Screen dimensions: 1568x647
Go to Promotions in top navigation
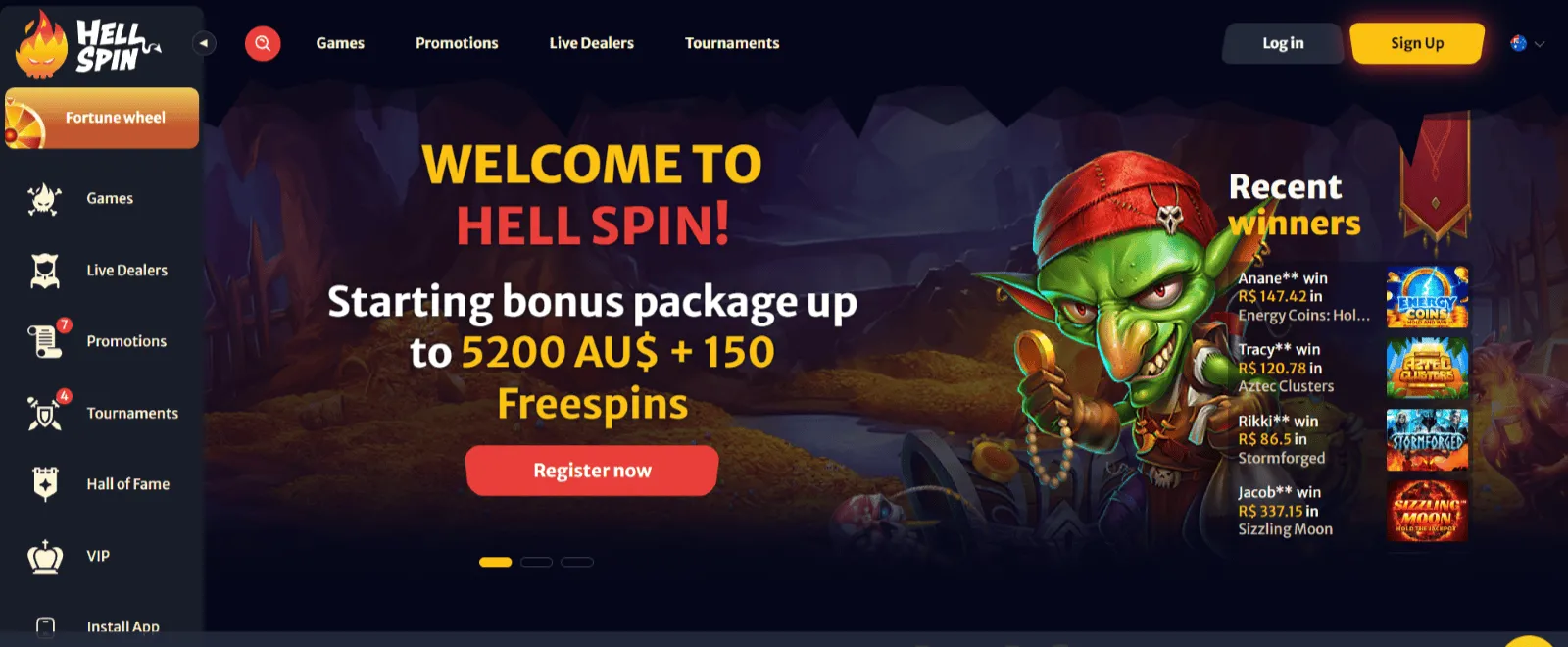click(457, 43)
